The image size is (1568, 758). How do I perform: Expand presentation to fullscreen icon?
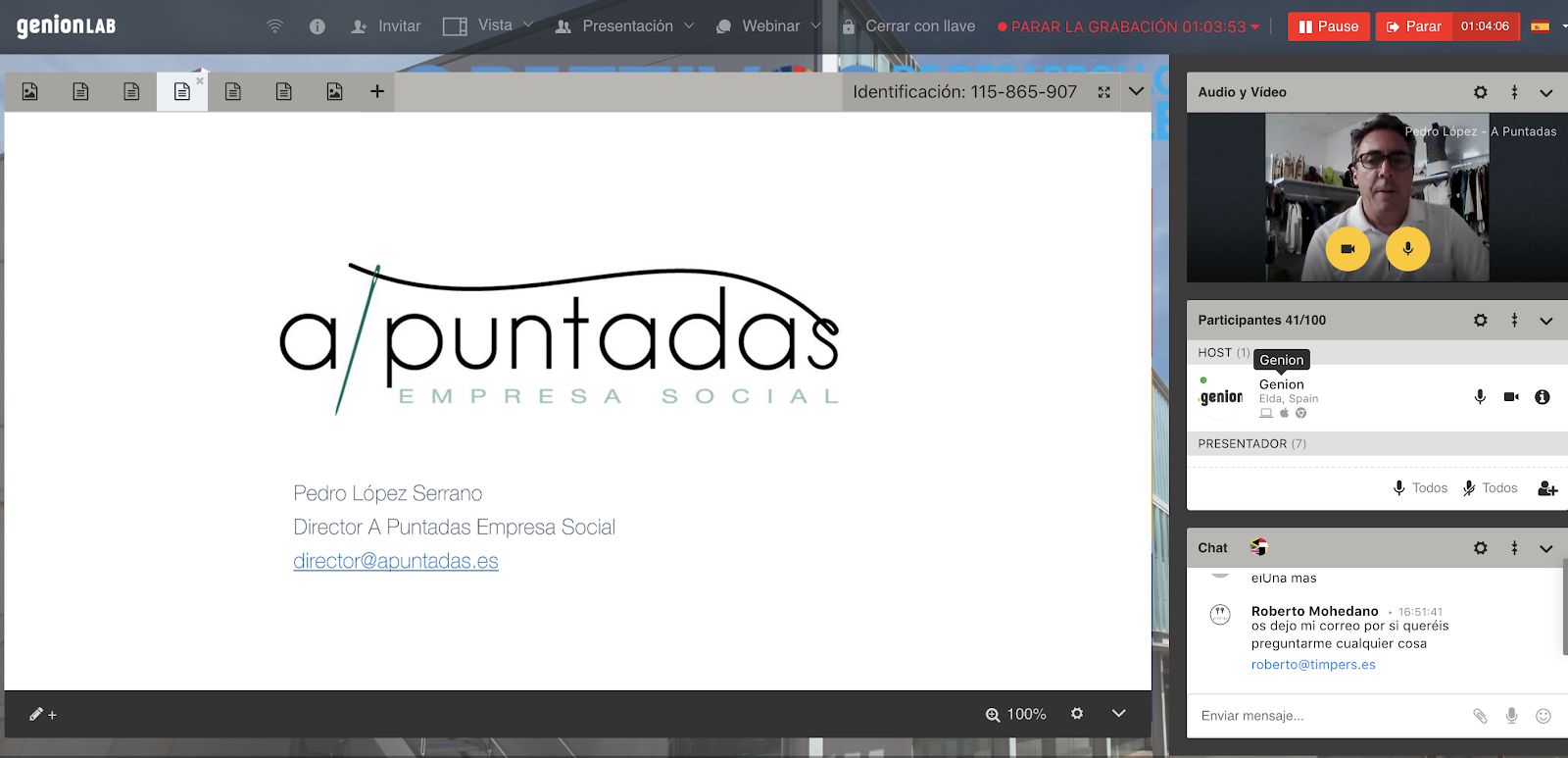pos(1104,92)
